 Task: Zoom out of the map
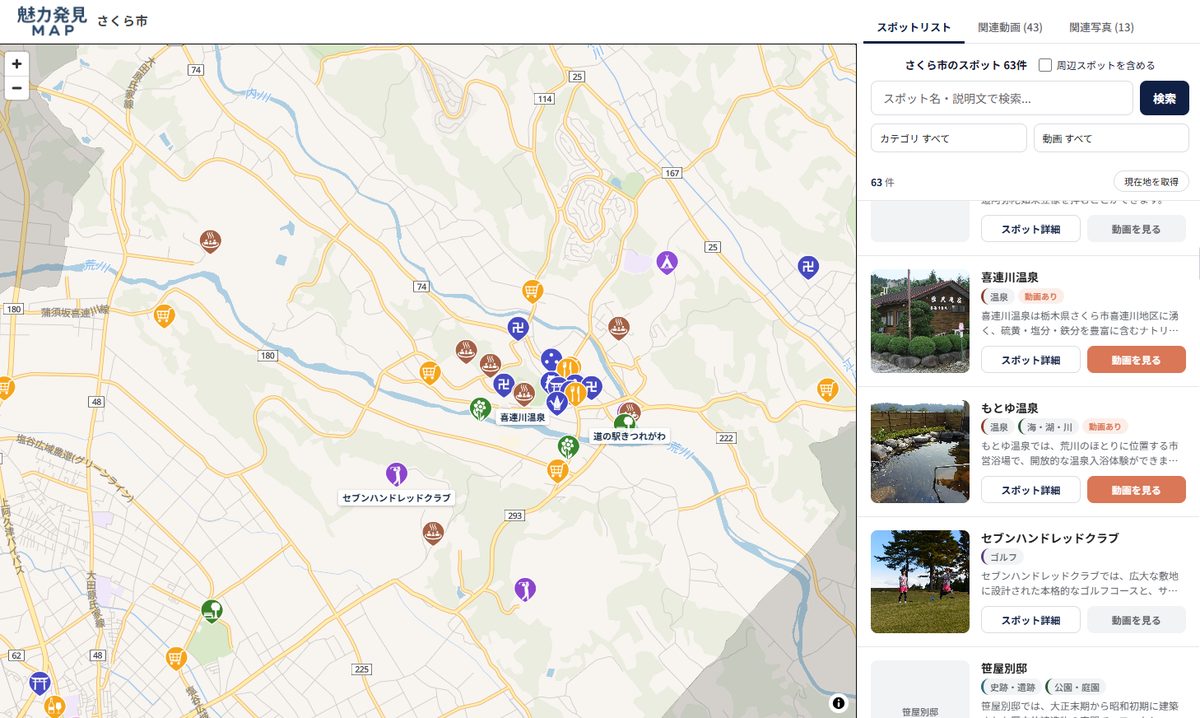(17, 88)
